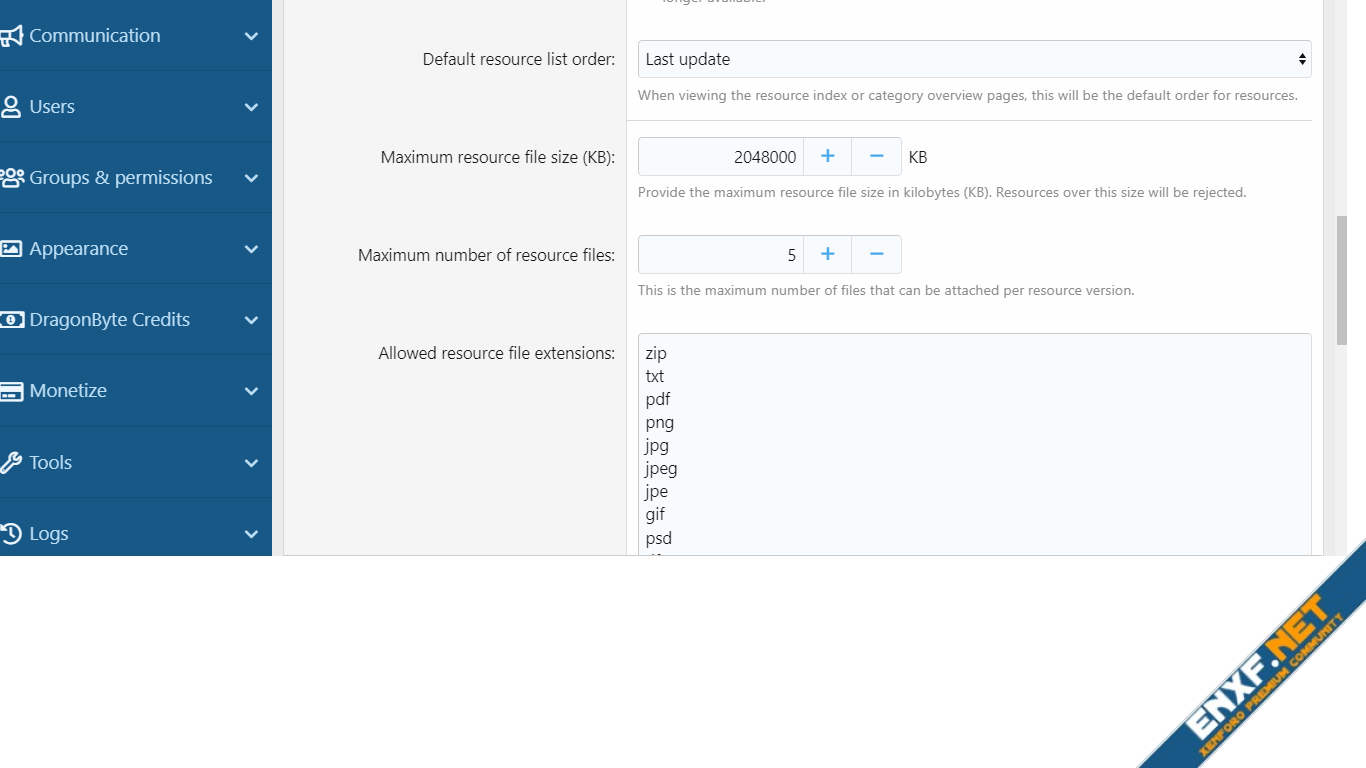Click the DragonByte Credits money icon

click(x=11, y=320)
